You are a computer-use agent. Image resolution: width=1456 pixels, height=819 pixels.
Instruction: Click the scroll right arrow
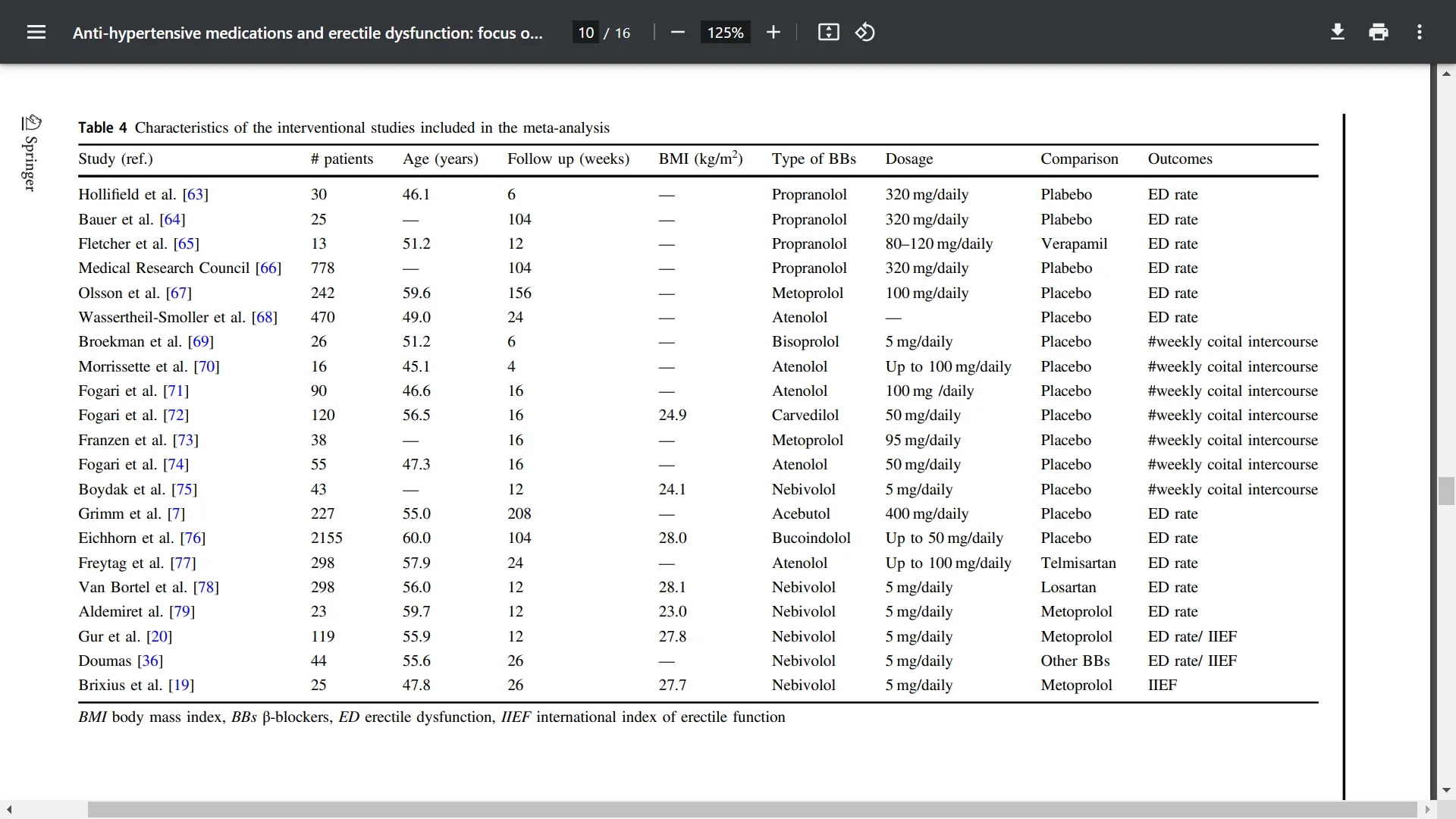coord(1428,810)
